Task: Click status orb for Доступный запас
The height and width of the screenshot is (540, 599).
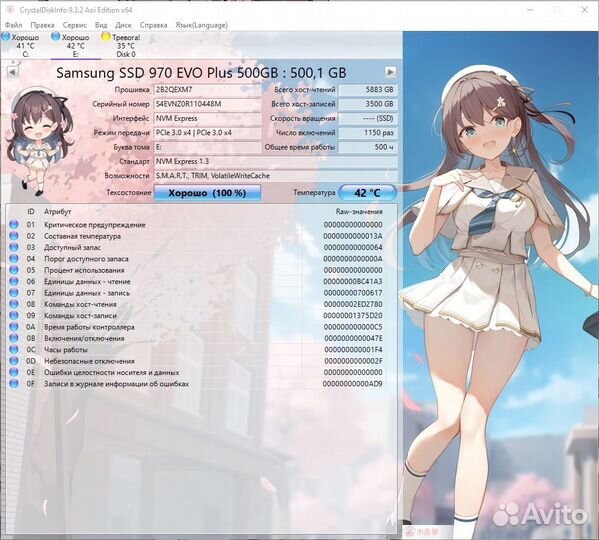Action: [x=14, y=247]
